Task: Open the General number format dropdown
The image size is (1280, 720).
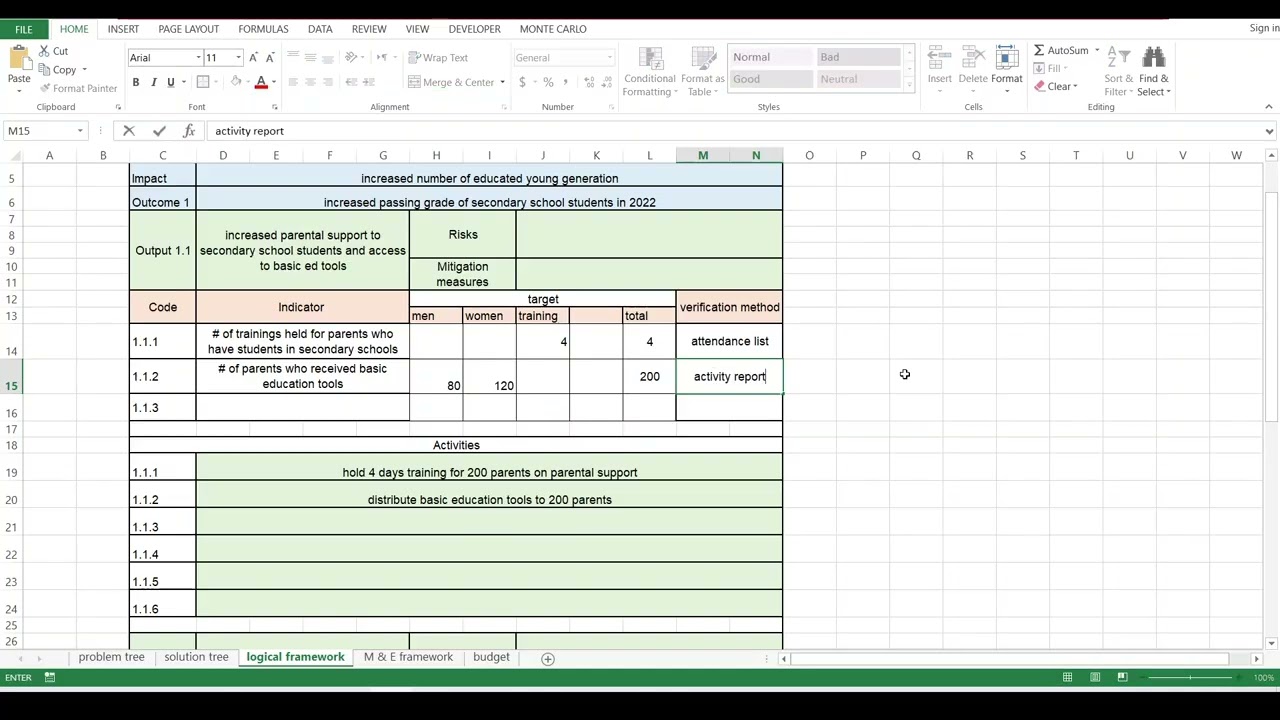Action: [x=609, y=58]
